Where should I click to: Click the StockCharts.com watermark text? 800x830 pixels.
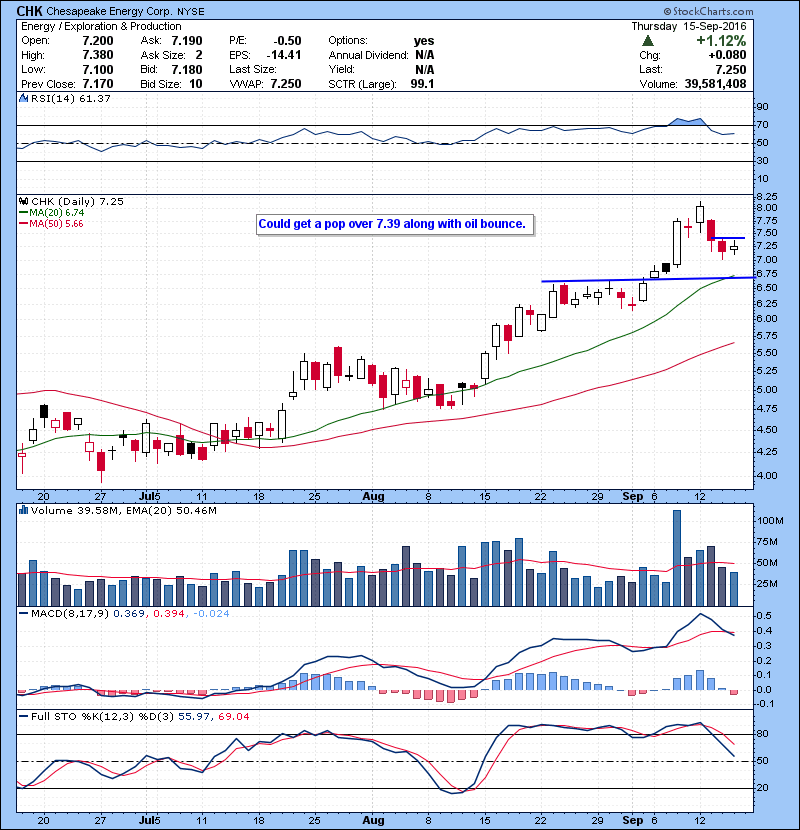[x=708, y=11]
